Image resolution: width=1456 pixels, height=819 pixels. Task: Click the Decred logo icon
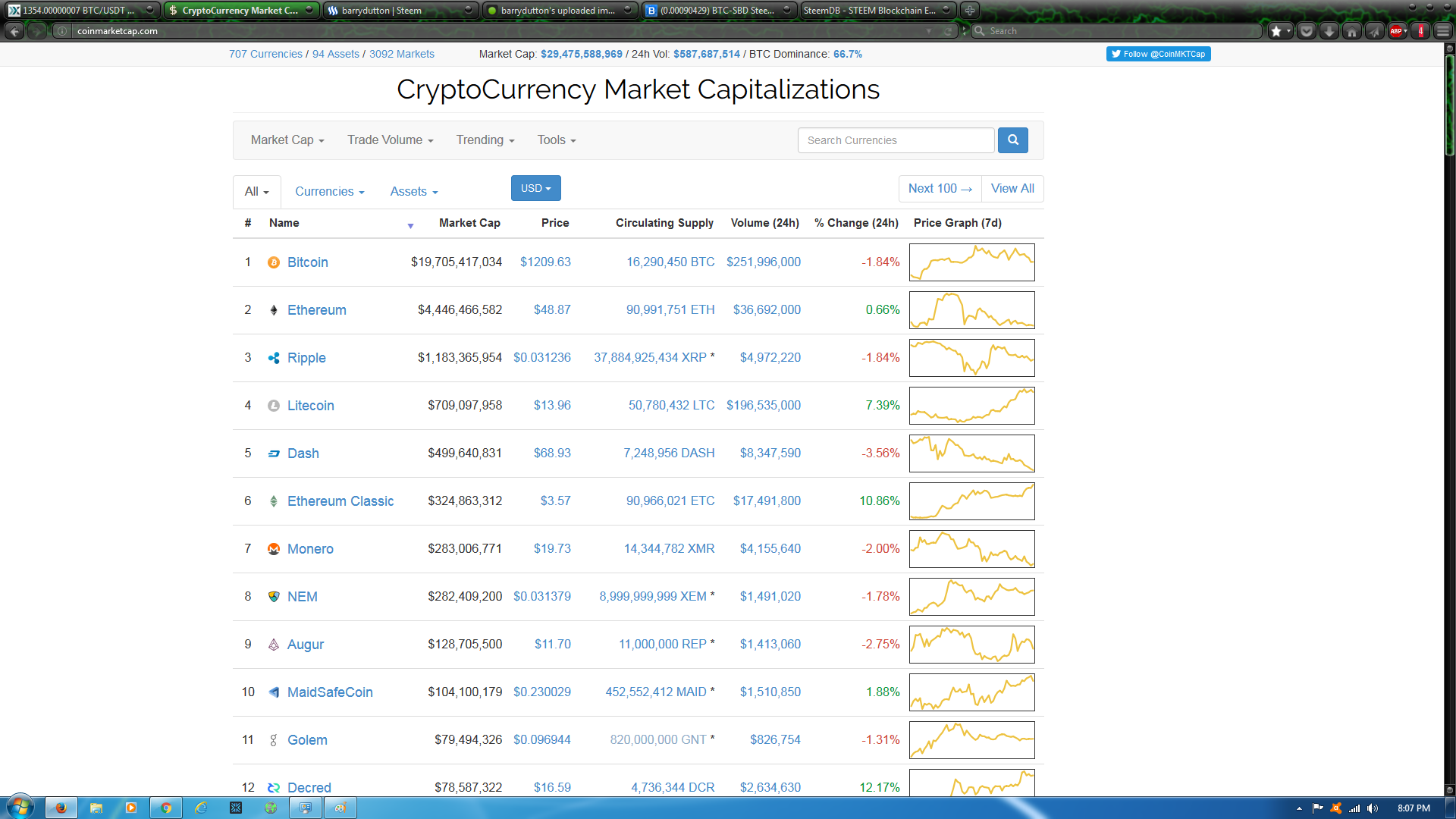274,788
